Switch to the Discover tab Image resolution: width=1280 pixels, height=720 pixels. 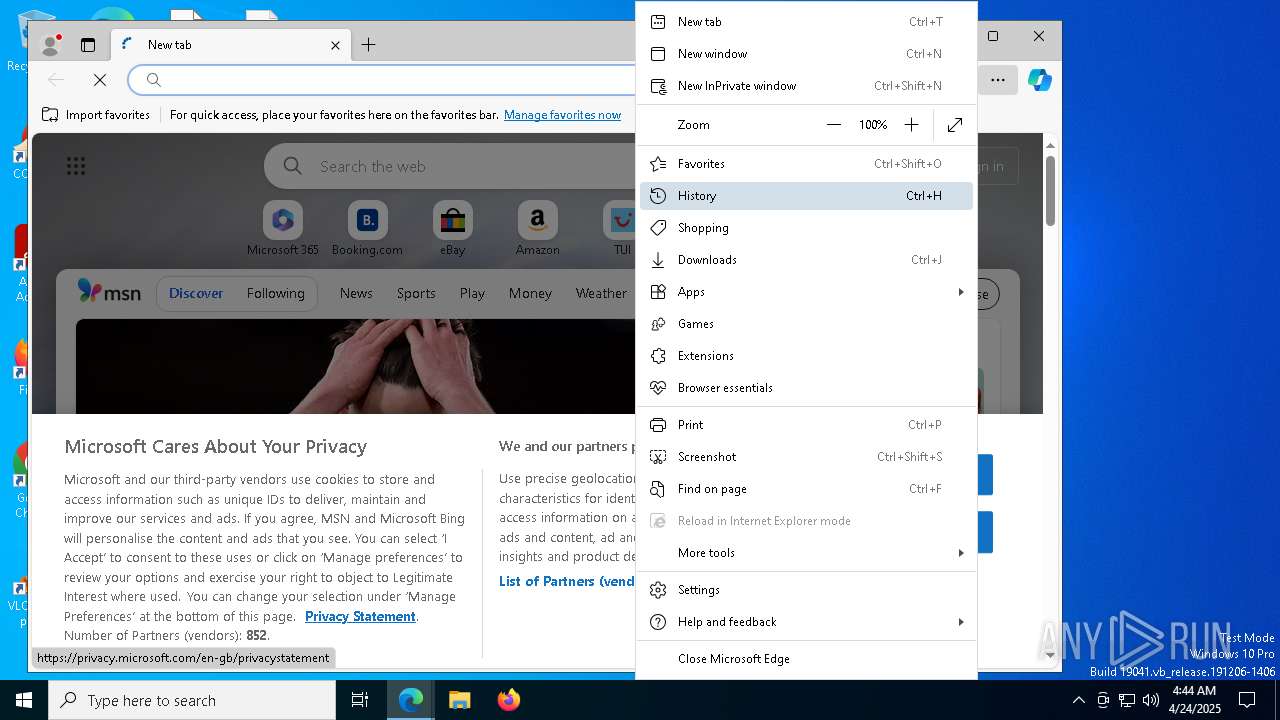(x=196, y=293)
